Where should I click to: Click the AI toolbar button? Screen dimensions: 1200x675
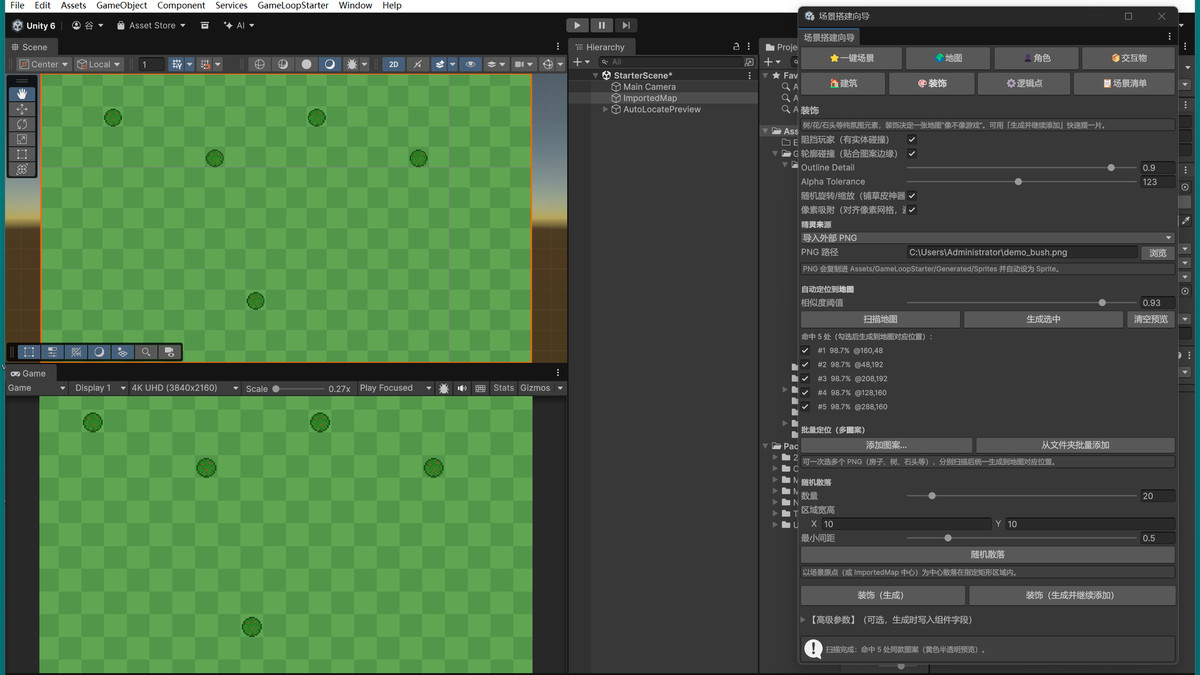point(239,25)
